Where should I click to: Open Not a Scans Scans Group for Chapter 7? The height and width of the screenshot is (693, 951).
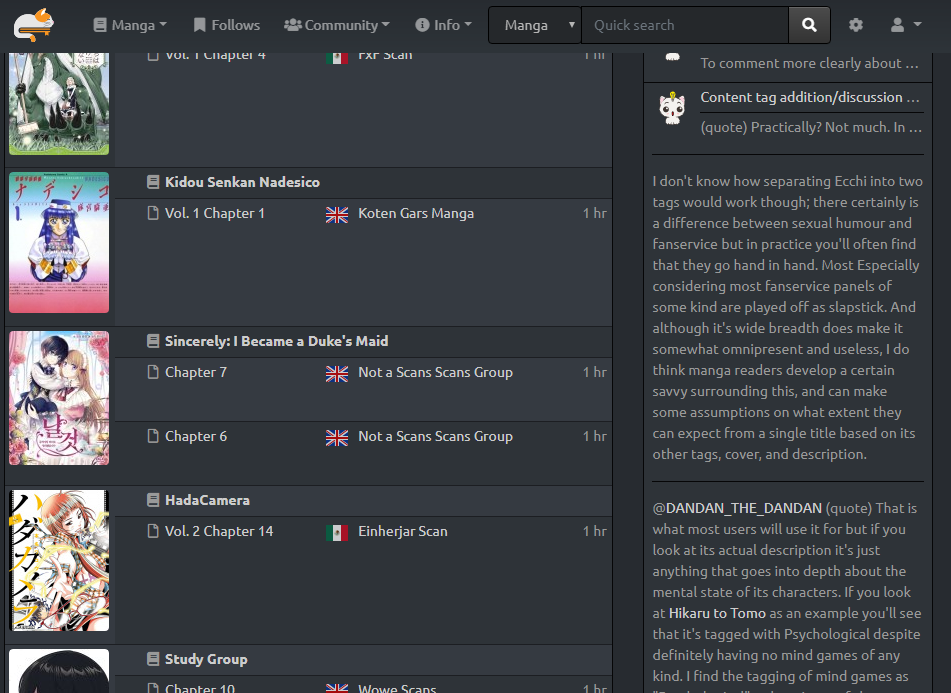point(435,372)
